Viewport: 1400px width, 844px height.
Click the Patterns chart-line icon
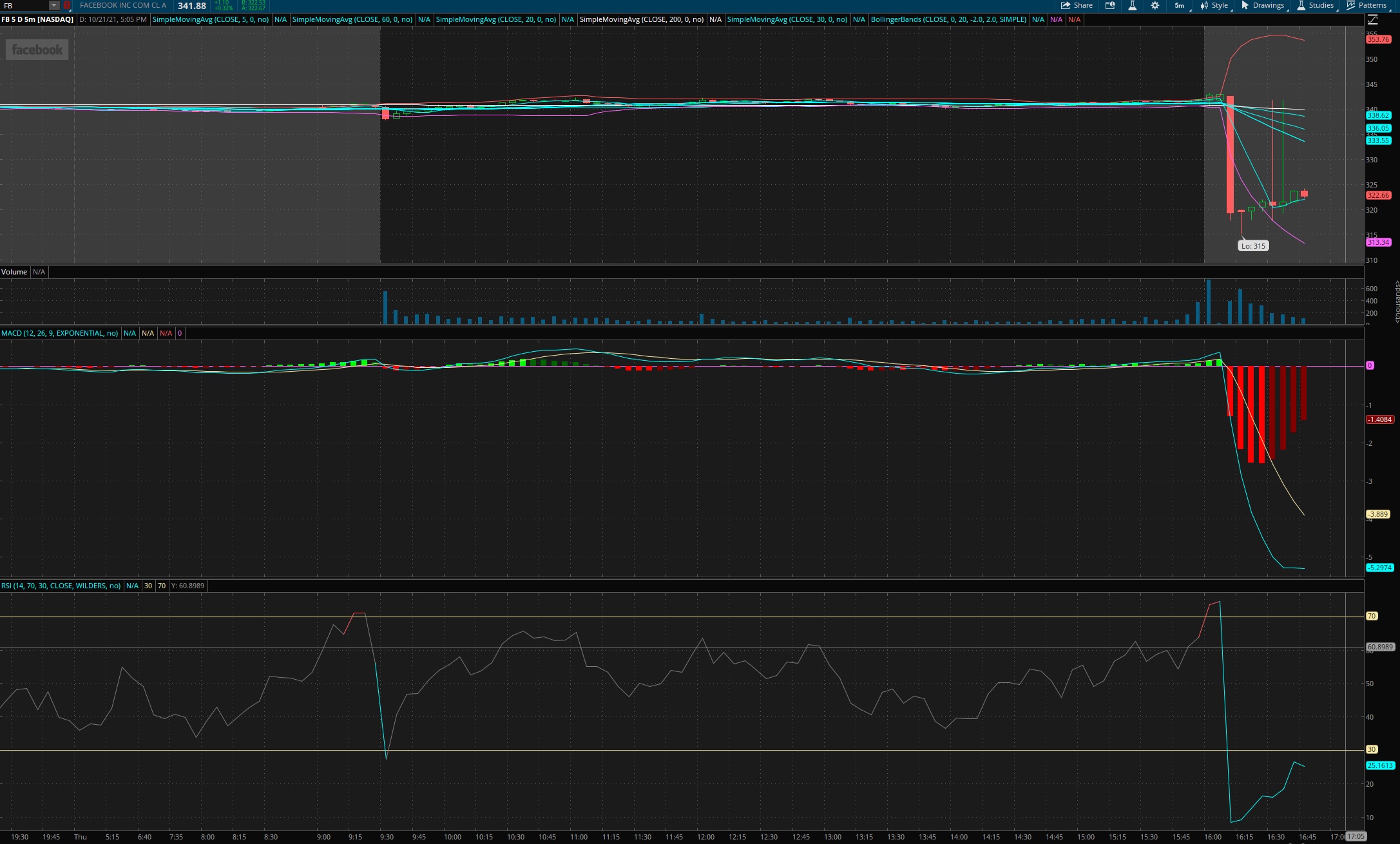tap(1351, 5)
